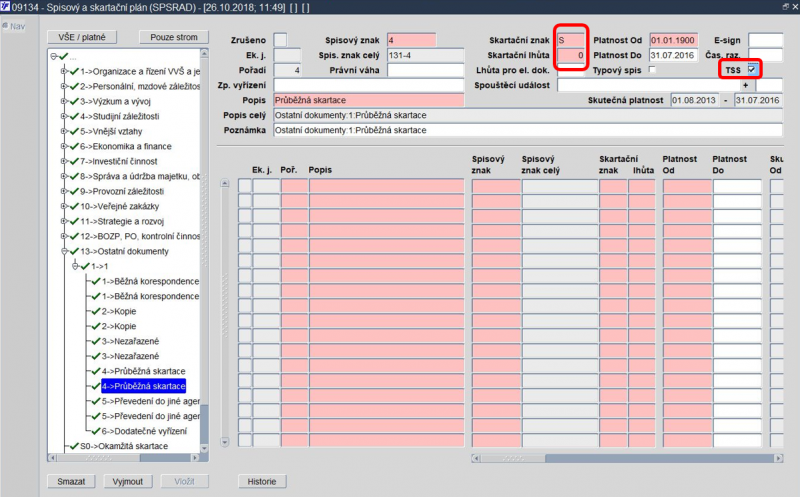Click the Nav icon in the left sidebar
Viewport: 800px width, 497px height.
(5, 26)
